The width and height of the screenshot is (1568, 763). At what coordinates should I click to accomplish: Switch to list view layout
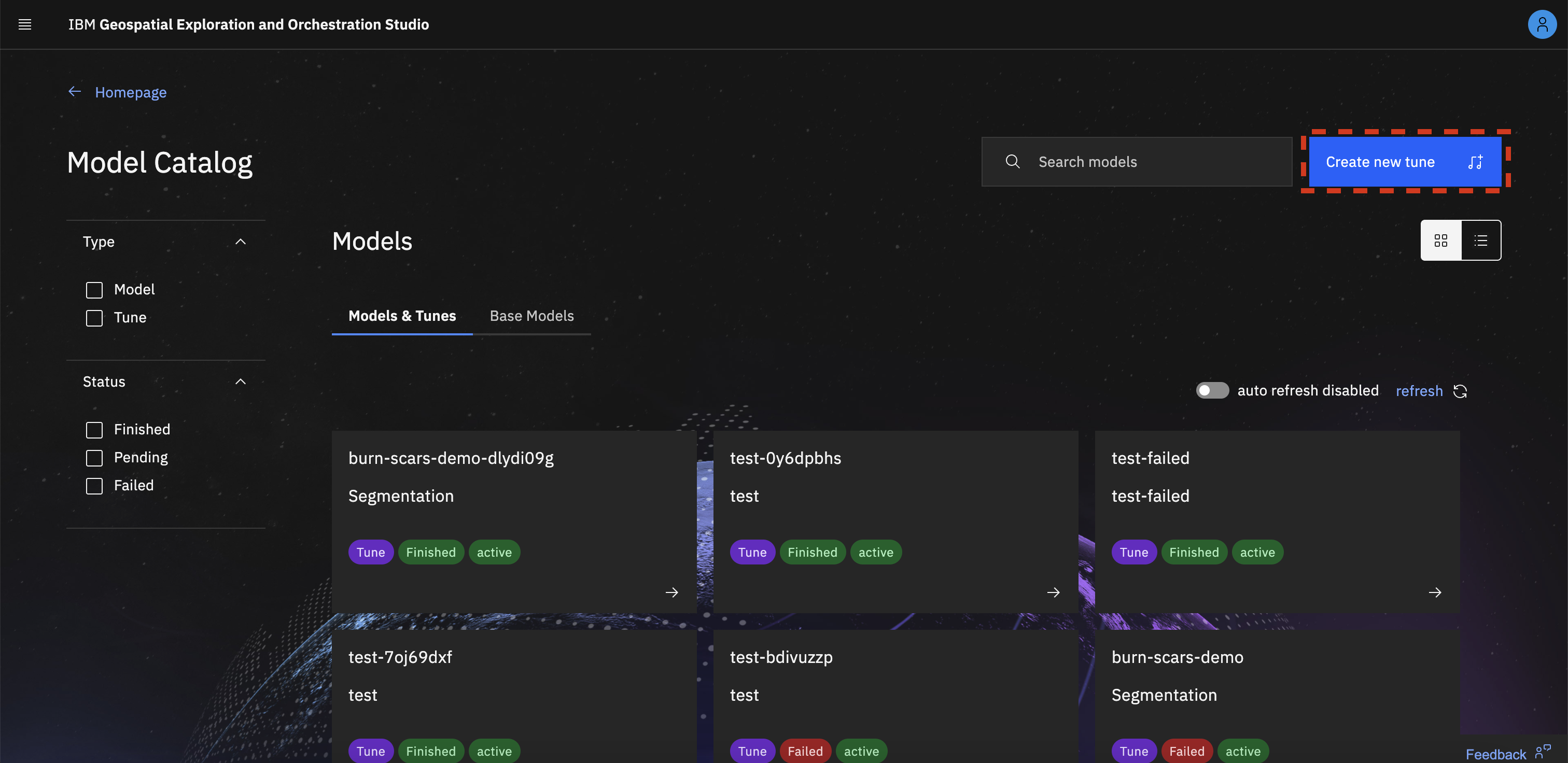[x=1480, y=241]
